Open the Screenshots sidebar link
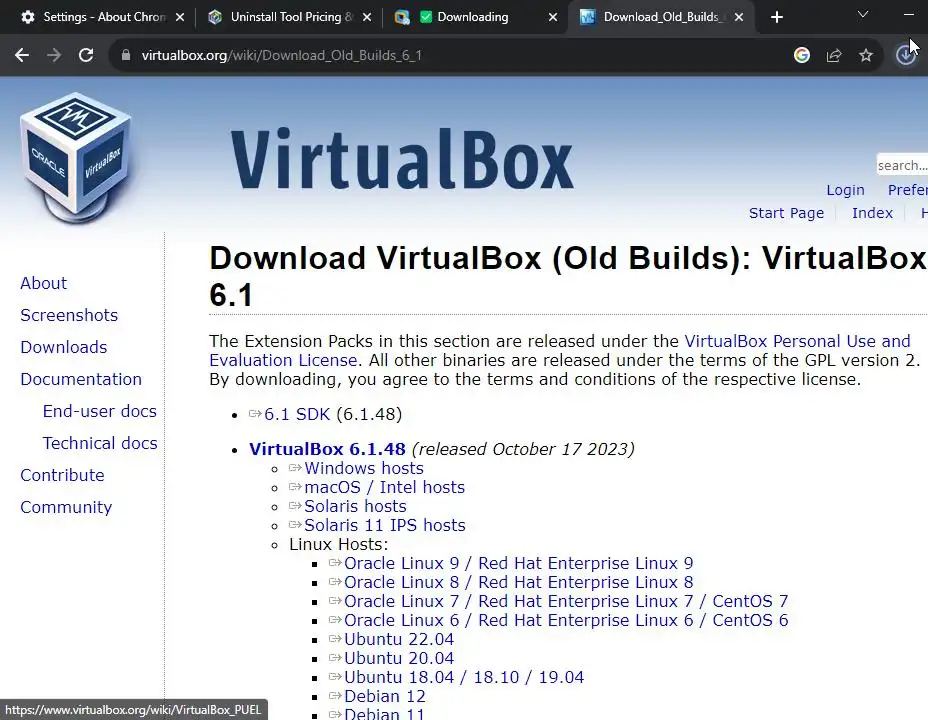928x720 pixels. [69, 315]
